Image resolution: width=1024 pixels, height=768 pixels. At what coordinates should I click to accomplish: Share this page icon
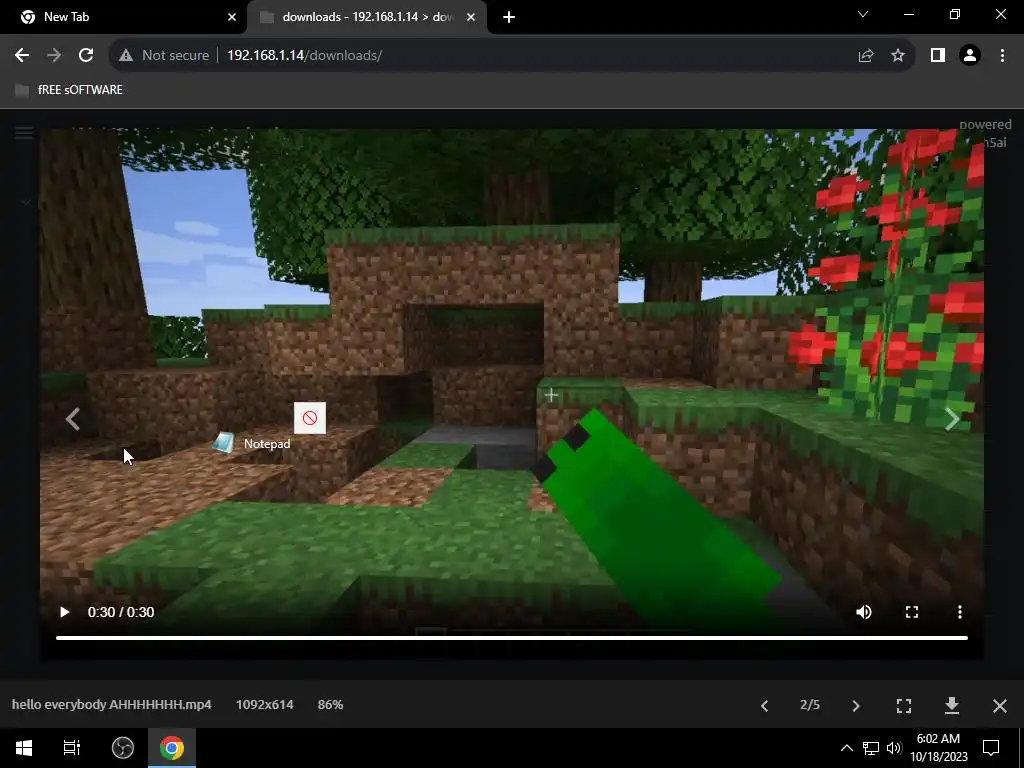866,56
